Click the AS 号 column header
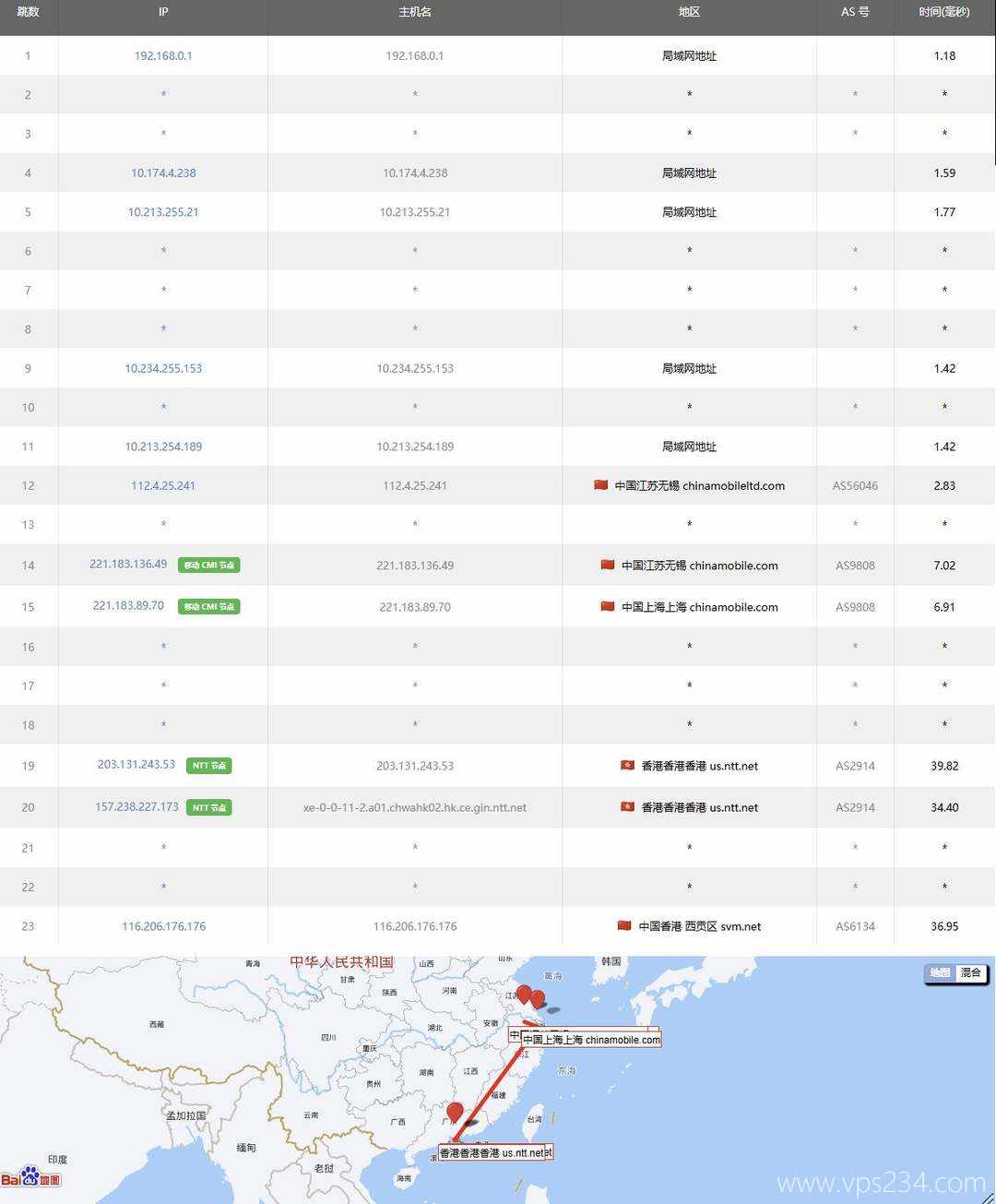Image resolution: width=996 pixels, height=1204 pixels. click(x=855, y=12)
